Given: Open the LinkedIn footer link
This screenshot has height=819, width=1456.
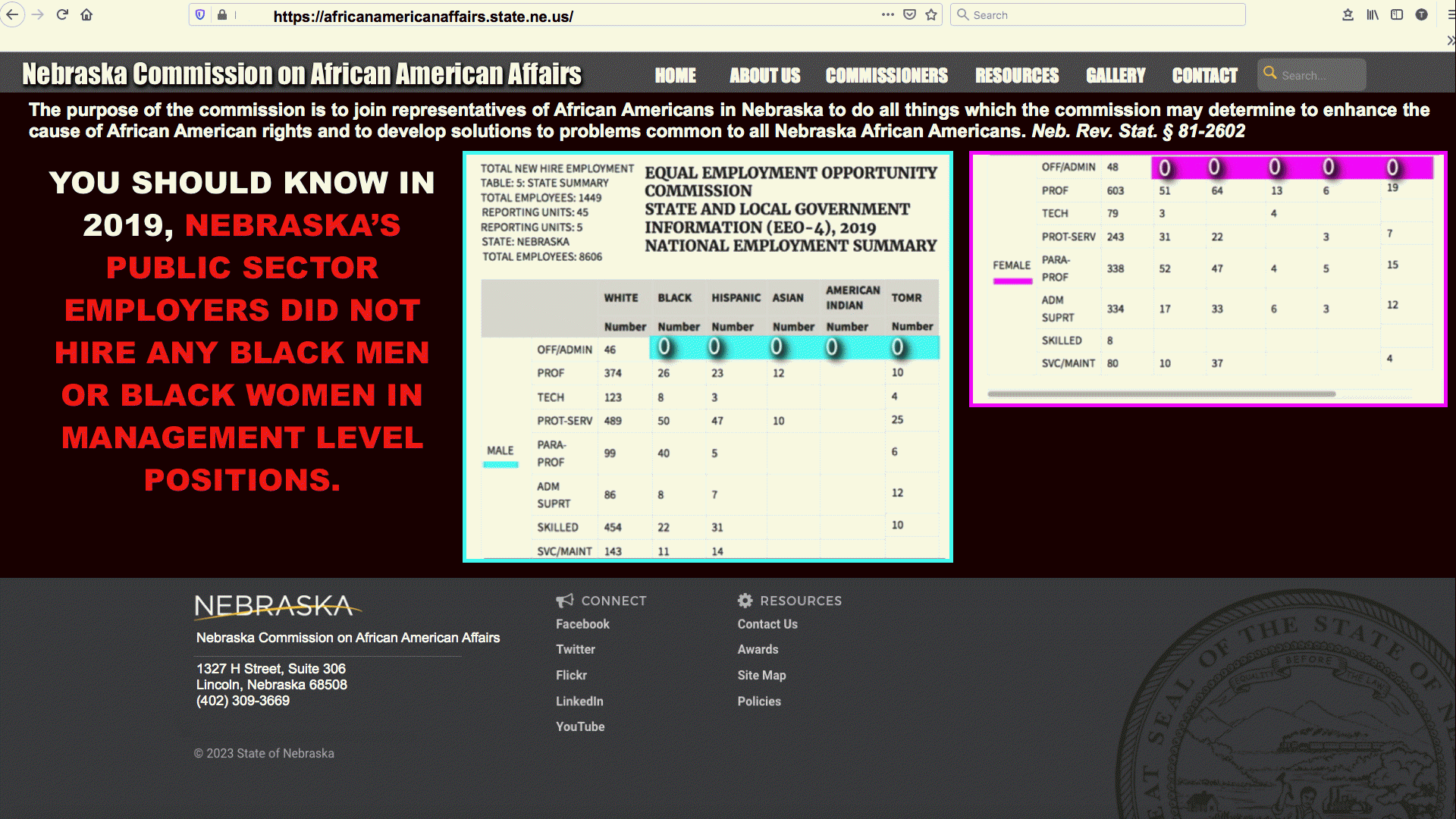Looking at the screenshot, I should (x=579, y=701).
